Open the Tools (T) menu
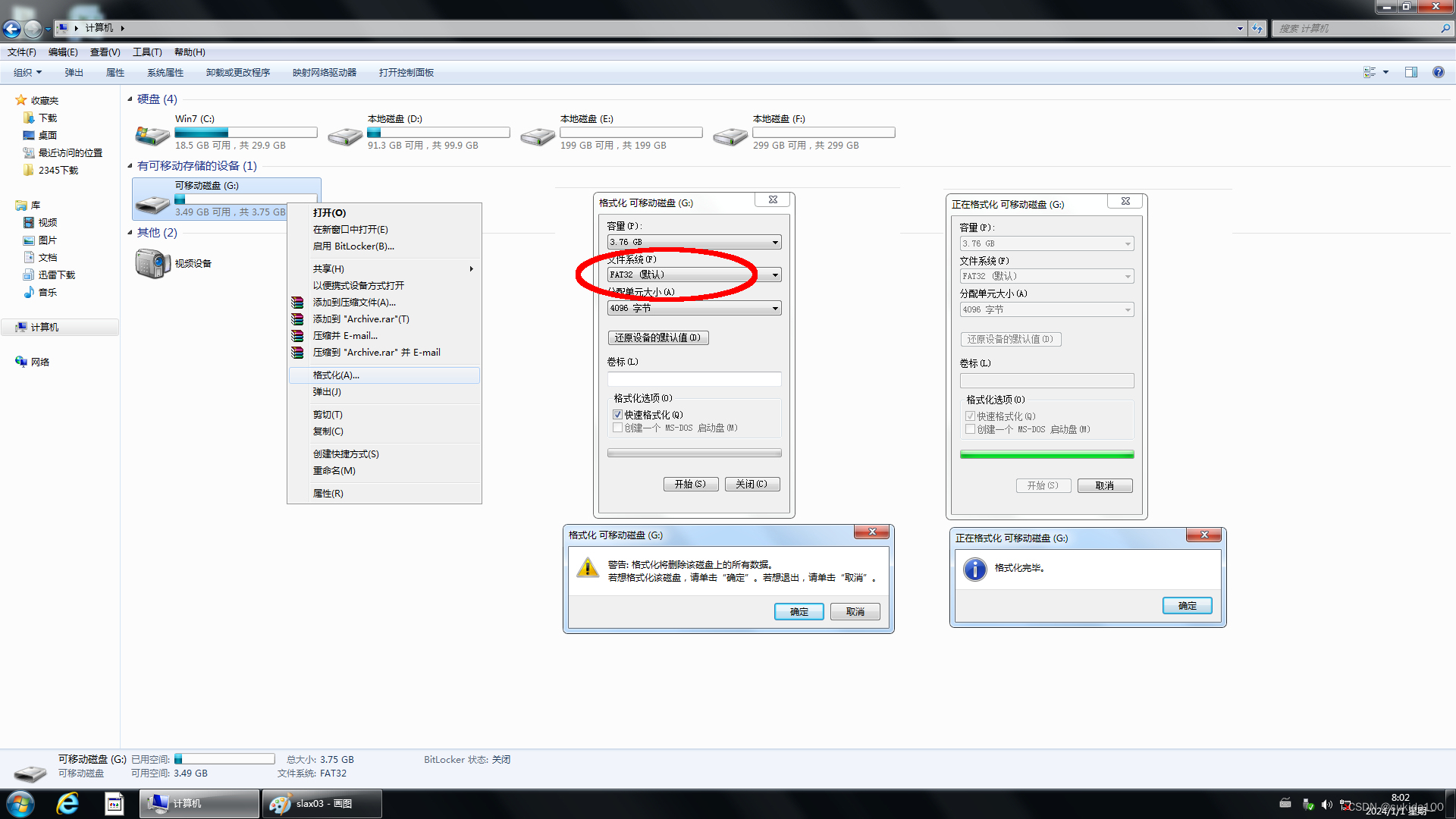This screenshot has height=819, width=1456. 147,52
